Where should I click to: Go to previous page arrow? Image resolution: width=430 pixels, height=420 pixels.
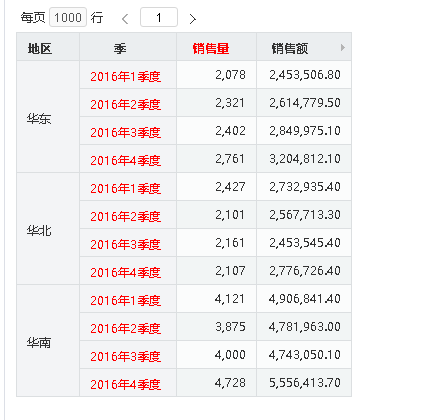click(x=125, y=19)
